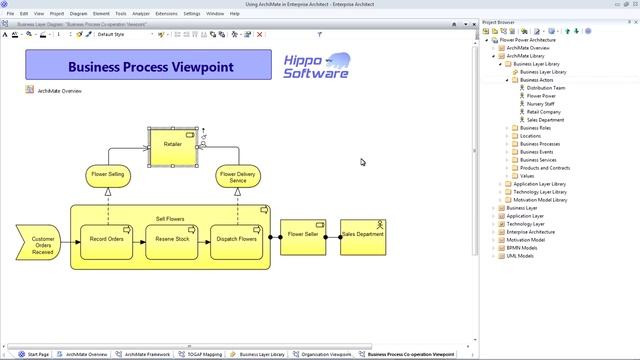Open the Default Style dropdown
This screenshot has height=360, width=640.
[x=124, y=34]
